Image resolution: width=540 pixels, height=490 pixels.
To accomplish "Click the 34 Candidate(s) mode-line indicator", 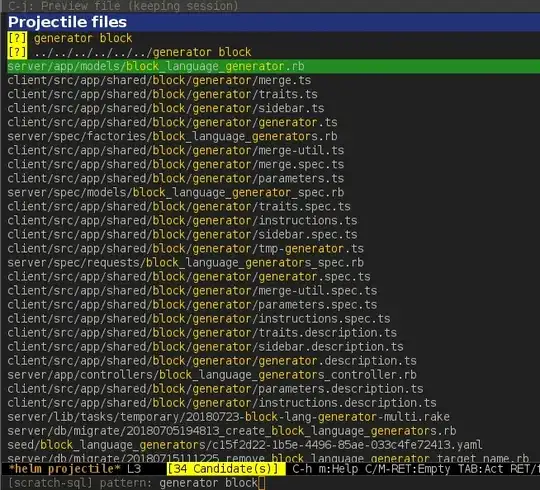I will (x=226, y=469).
